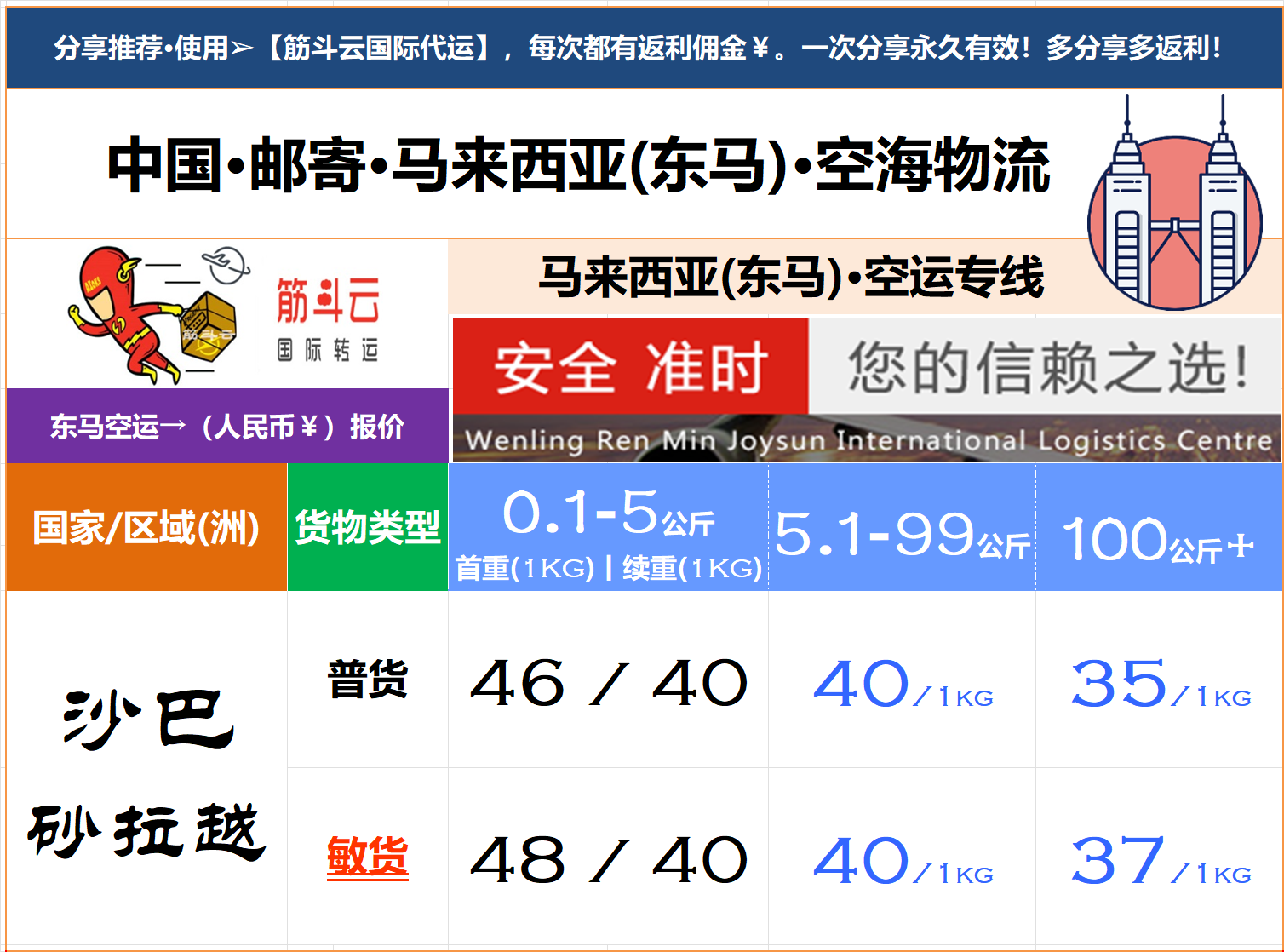Select the 普货 cargo type cell
Viewport: 1284px width, 952px height.
368,680
